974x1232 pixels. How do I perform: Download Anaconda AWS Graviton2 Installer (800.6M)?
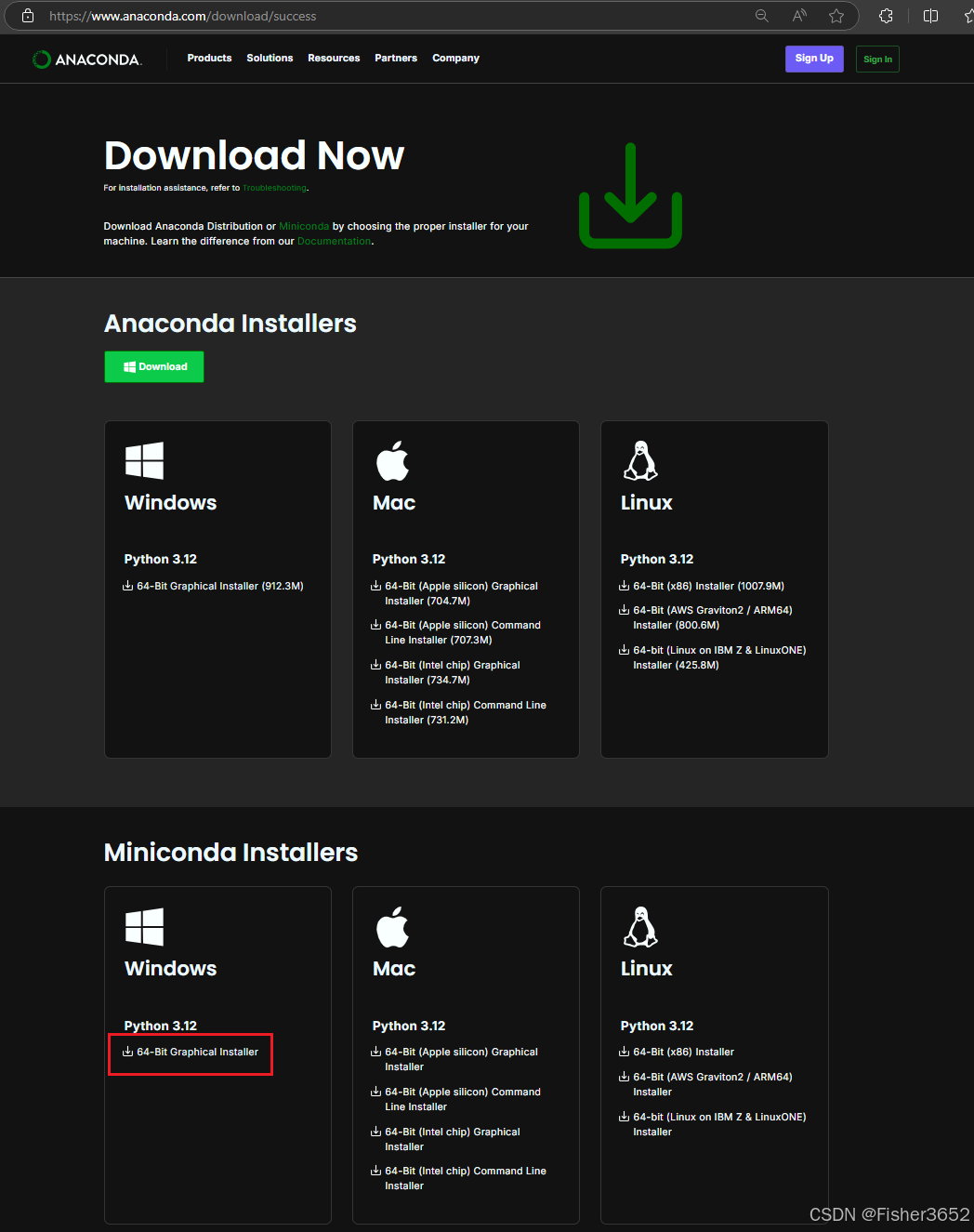tap(705, 617)
